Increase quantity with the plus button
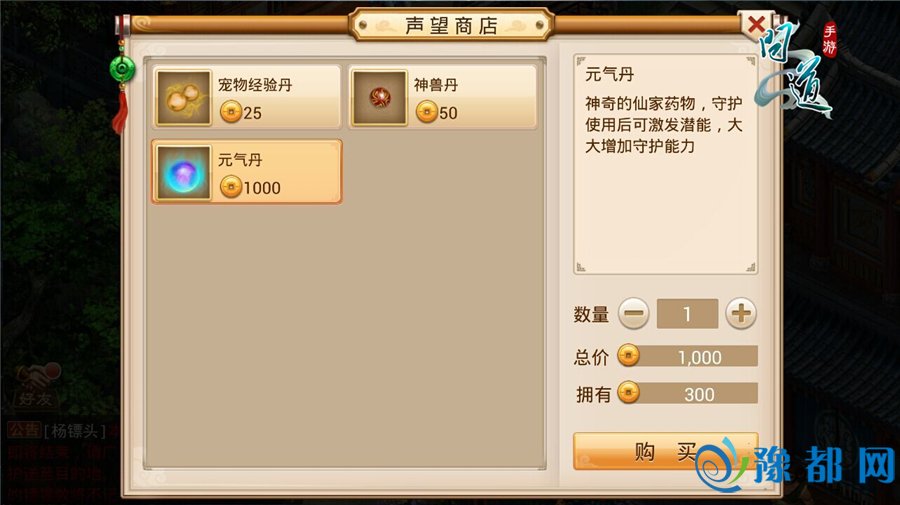Image resolution: width=900 pixels, height=505 pixels. [x=740, y=313]
